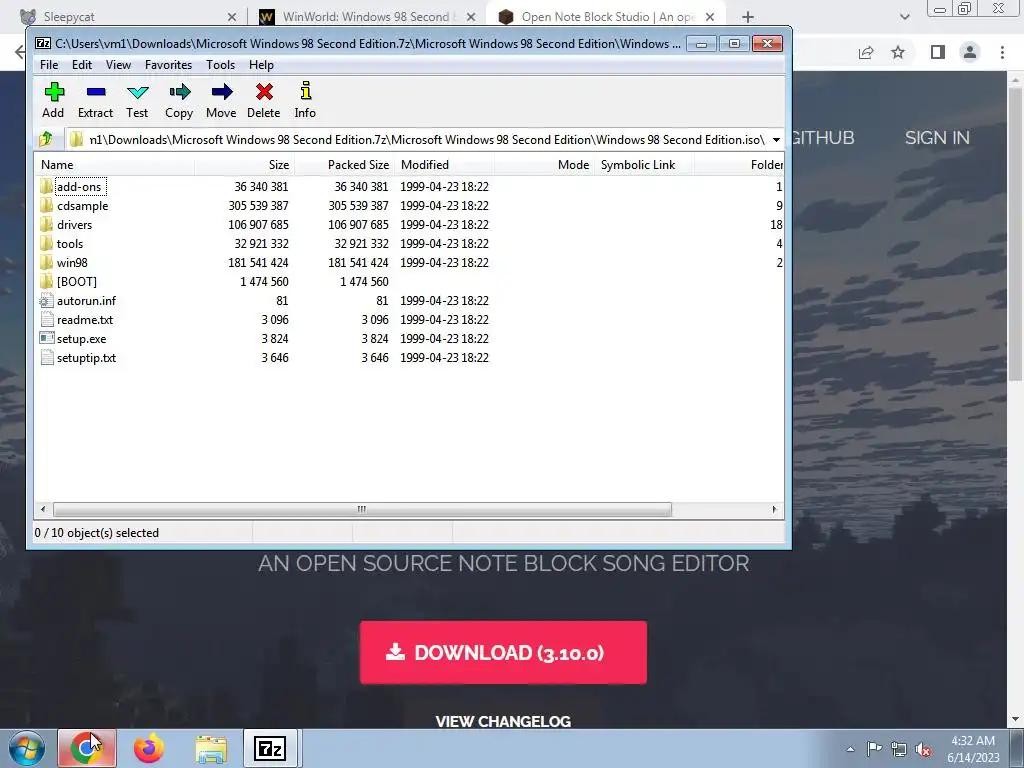Open the Tools menu

pos(220,65)
